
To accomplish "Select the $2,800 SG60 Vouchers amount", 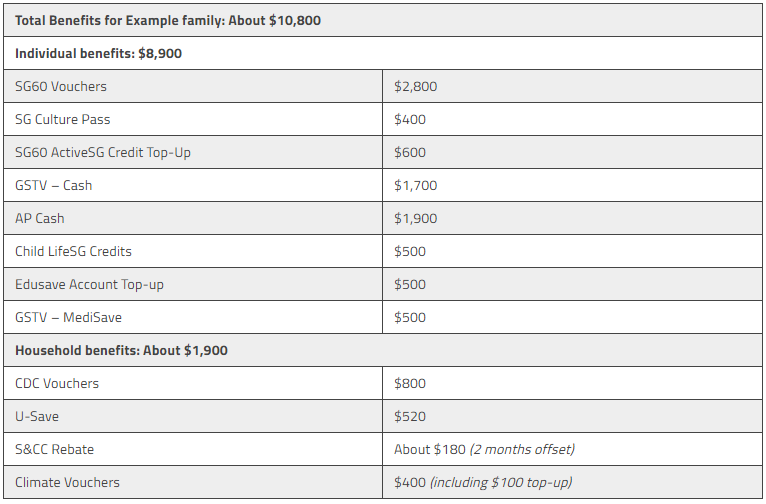I will tap(415, 86).
